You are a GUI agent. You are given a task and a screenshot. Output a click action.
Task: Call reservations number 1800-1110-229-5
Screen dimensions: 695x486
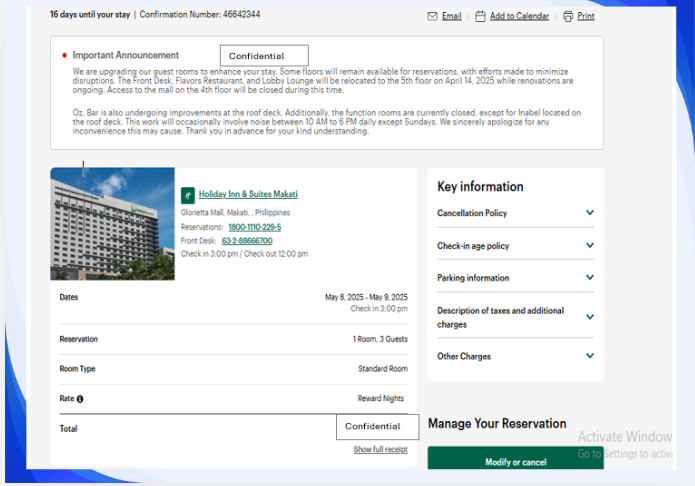click(254, 227)
